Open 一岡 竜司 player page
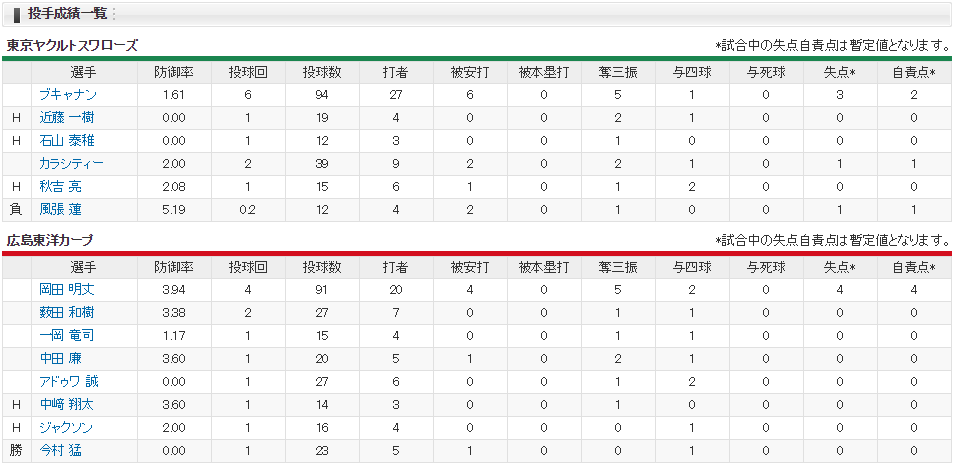This screenshot has height=465, width=955. tap(66, 336)
